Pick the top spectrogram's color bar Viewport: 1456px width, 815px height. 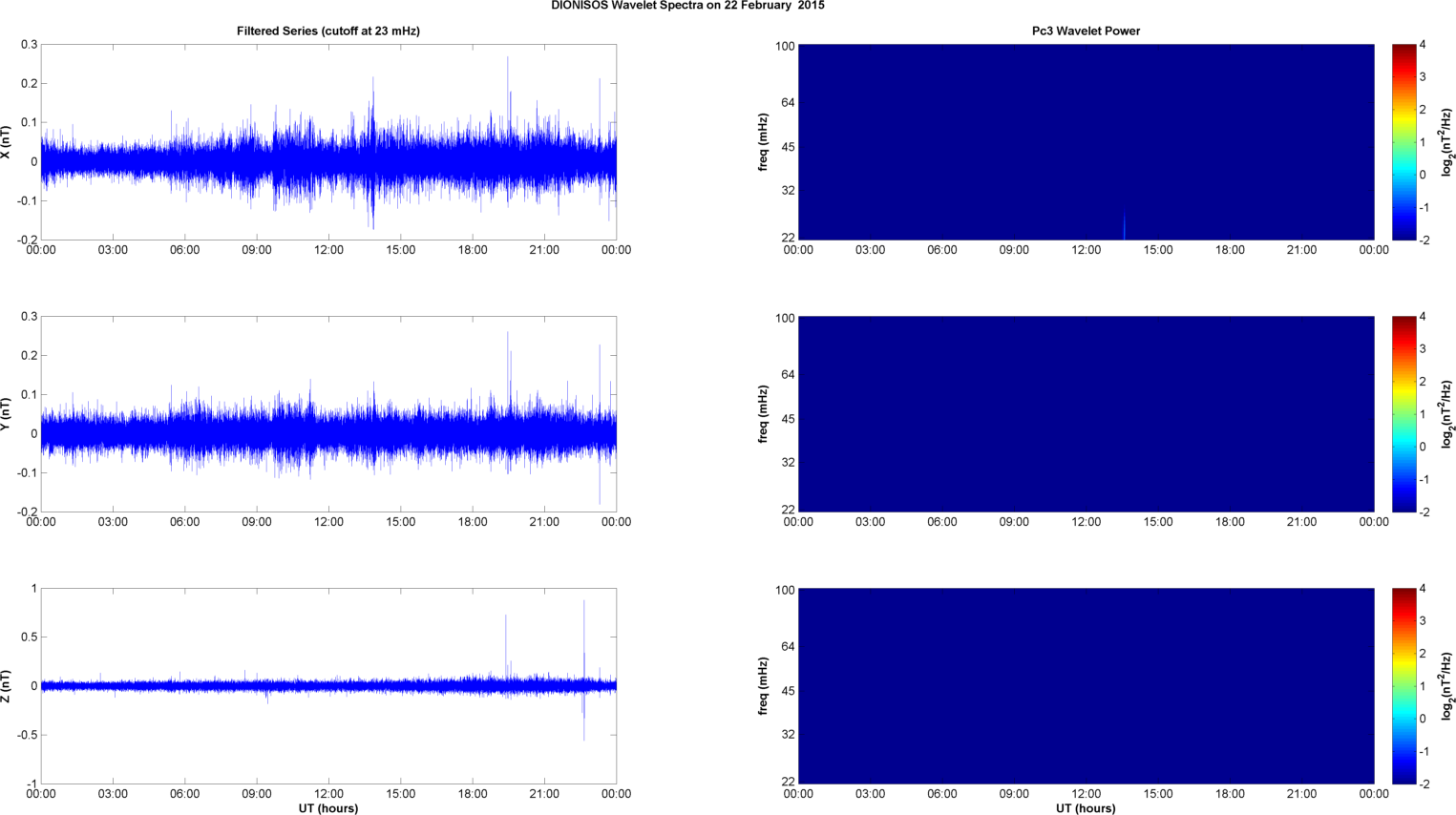1403,142
